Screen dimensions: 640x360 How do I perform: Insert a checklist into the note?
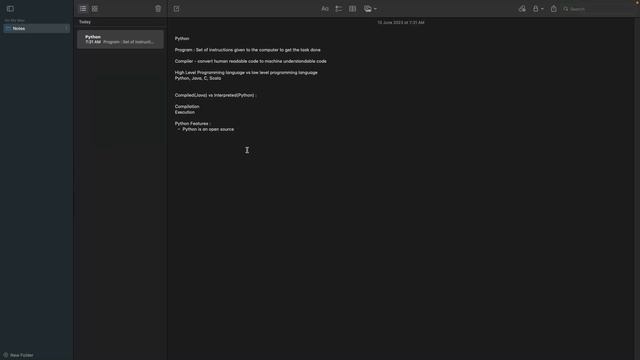(339, 9)
